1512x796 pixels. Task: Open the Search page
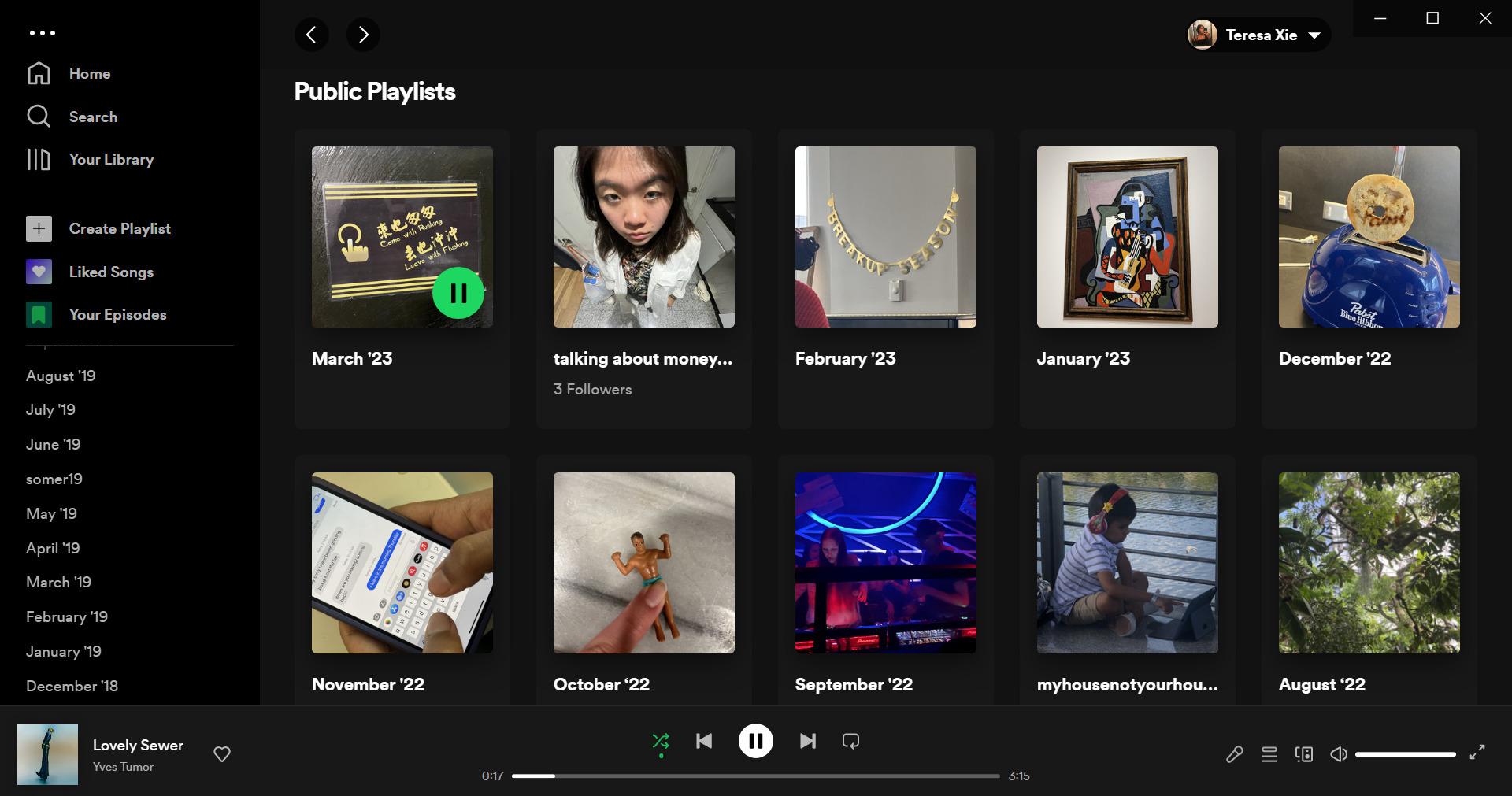(x=92, y=116)
